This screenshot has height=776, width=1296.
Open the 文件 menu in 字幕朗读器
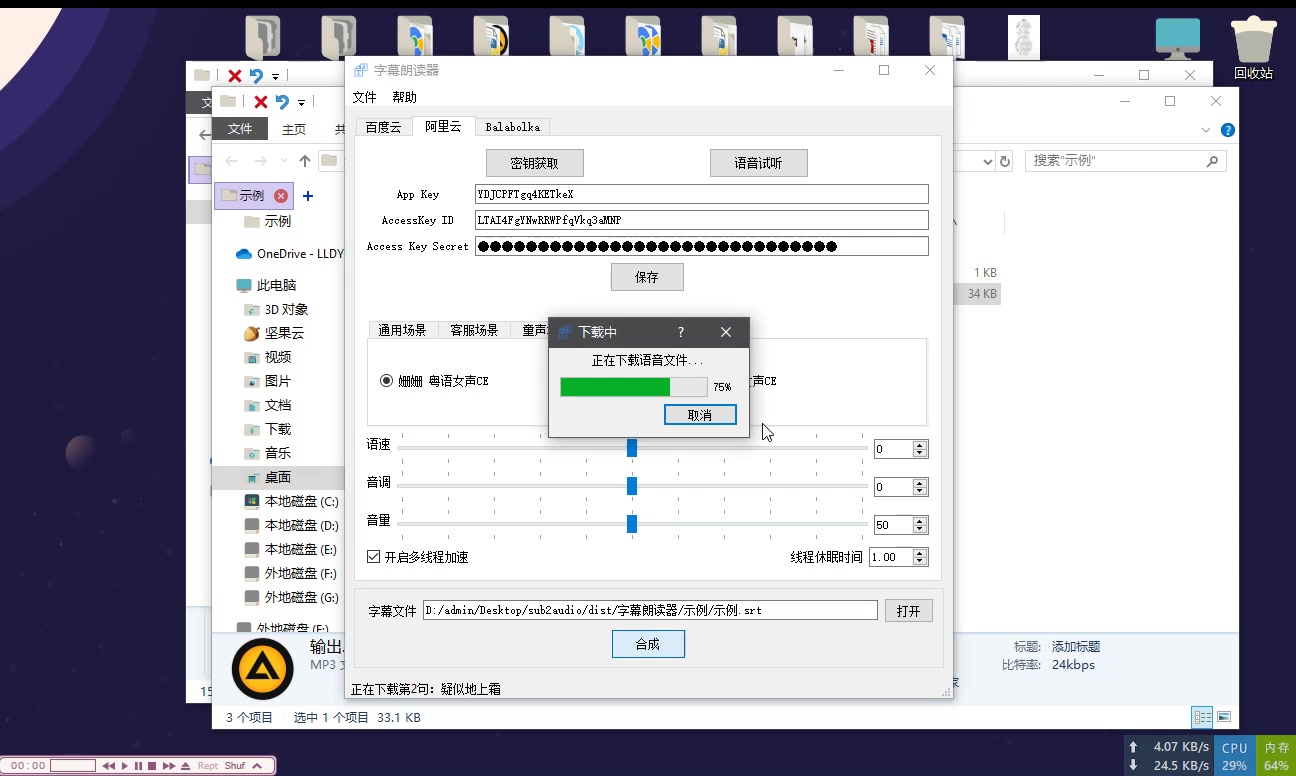point(364,97)
